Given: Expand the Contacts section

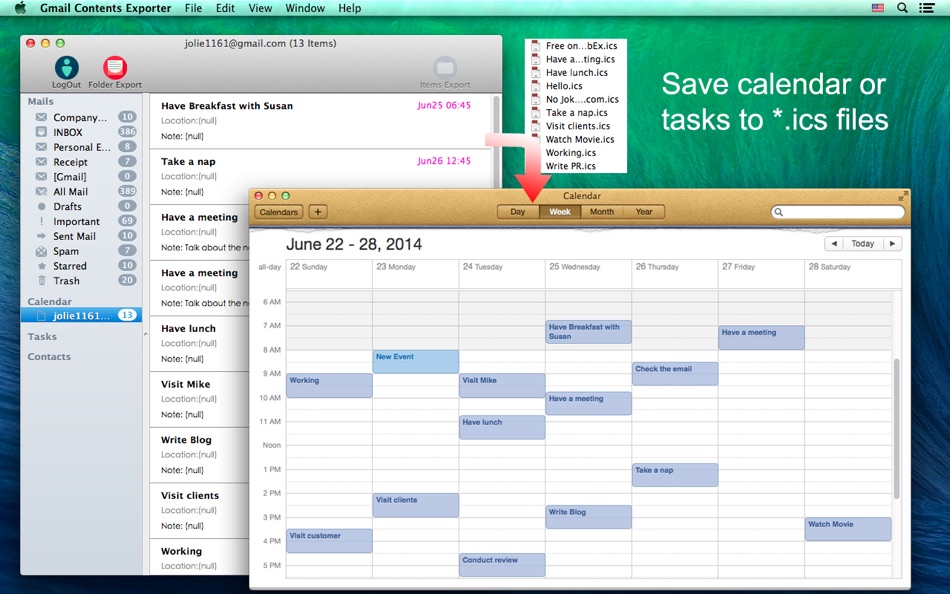Looking at the screenshot, I should [x=49, y=356].
